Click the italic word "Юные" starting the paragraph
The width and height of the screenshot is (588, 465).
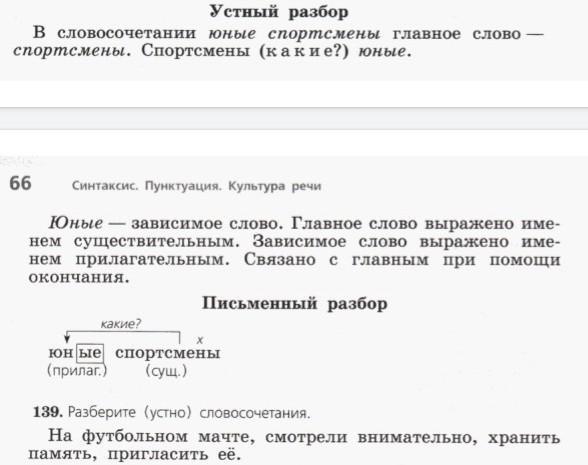click(75, 224)
